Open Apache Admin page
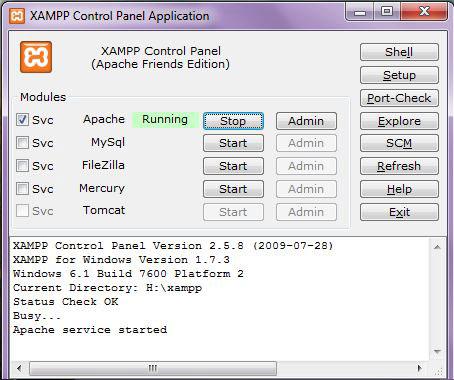The image size is (454, 380). coord(306,121)
